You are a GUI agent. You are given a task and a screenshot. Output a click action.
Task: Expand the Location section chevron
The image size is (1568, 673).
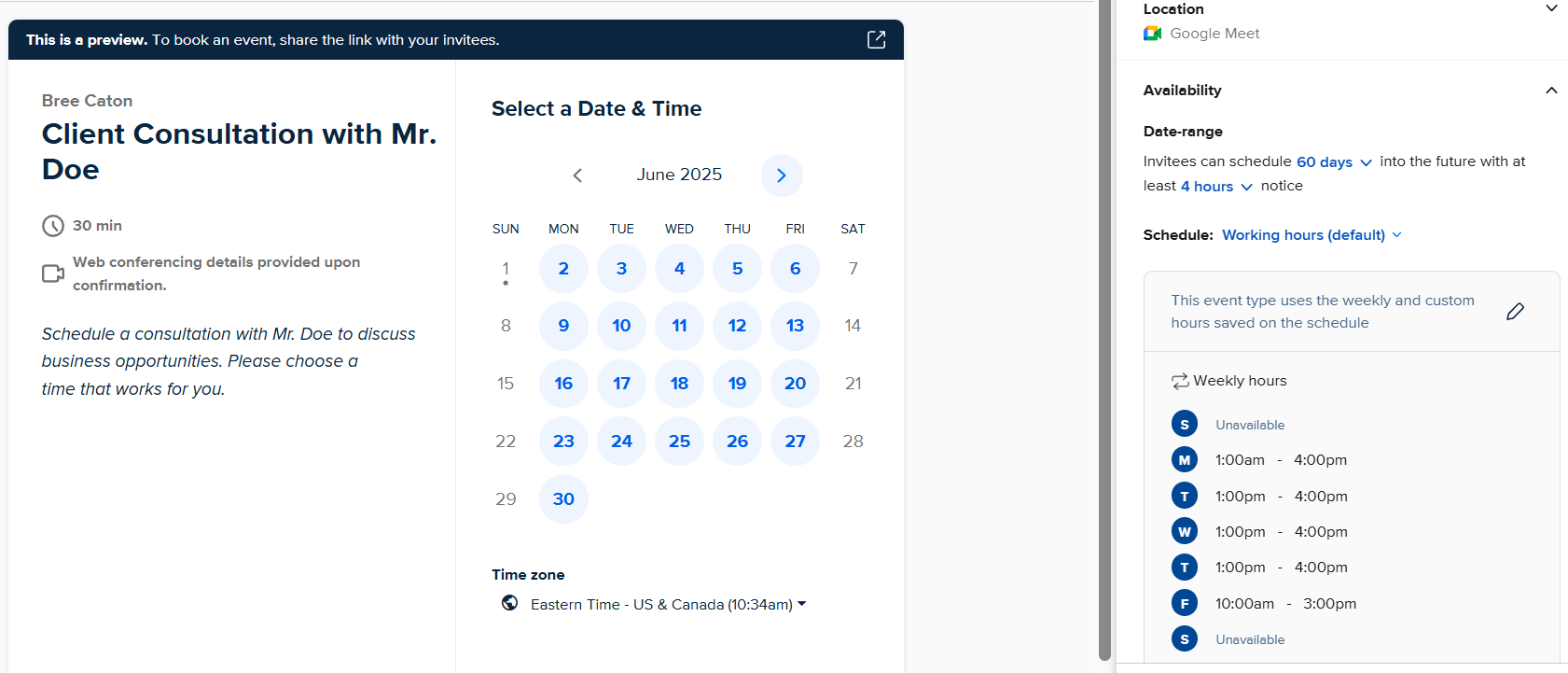pos(1551,8)
